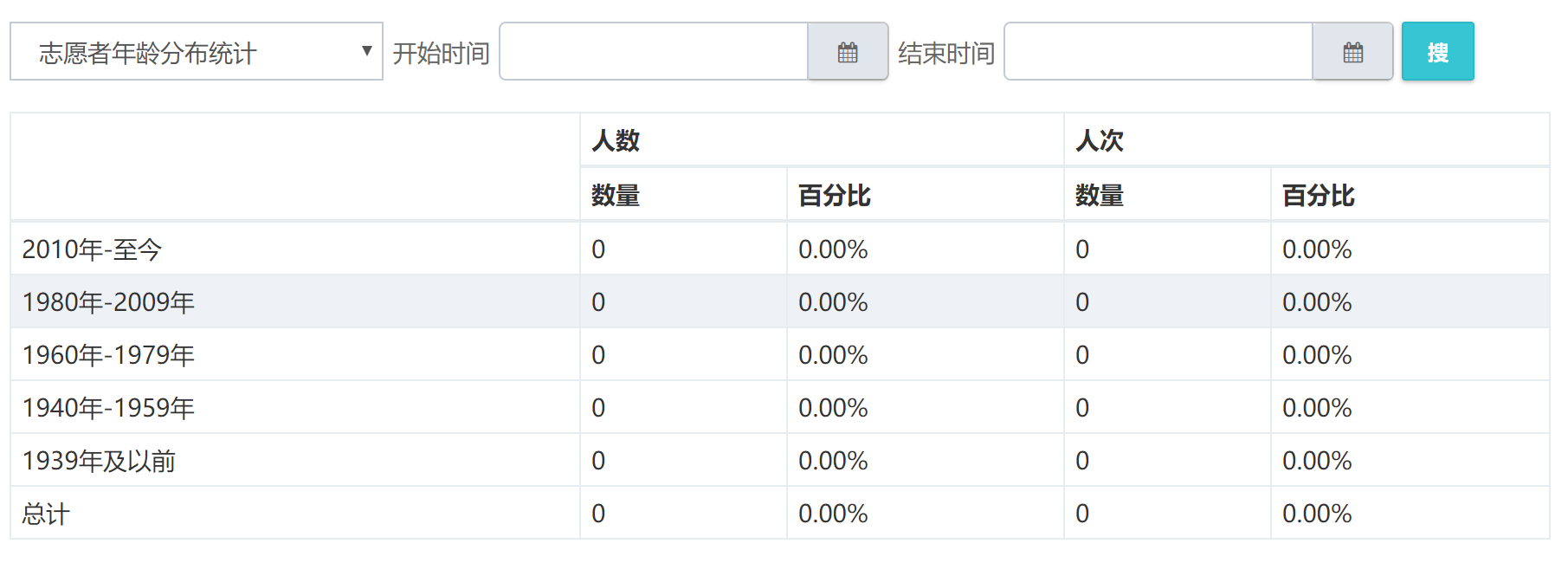Click the 人数 column group header
Screen dimensions: 1568x563
click(x=616, y=140)
